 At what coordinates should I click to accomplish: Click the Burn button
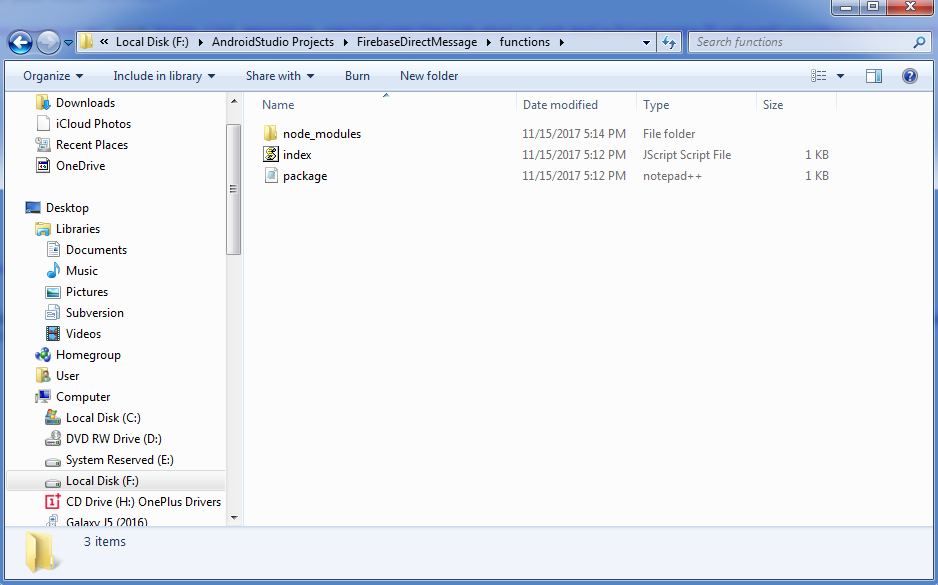(357, 76)
